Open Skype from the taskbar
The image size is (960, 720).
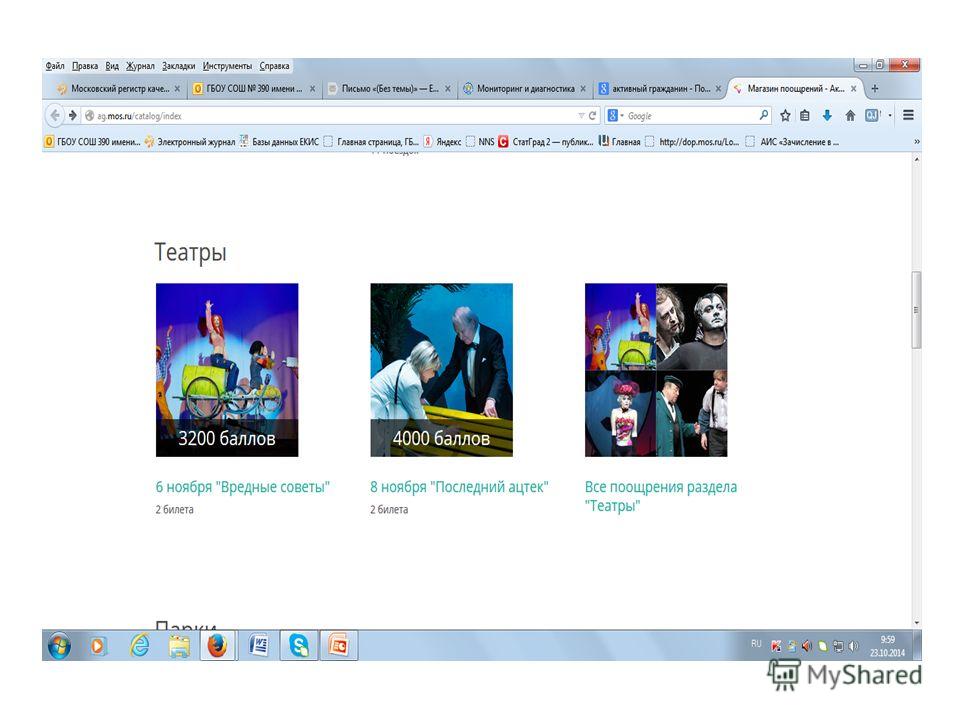tap(299, 646)
